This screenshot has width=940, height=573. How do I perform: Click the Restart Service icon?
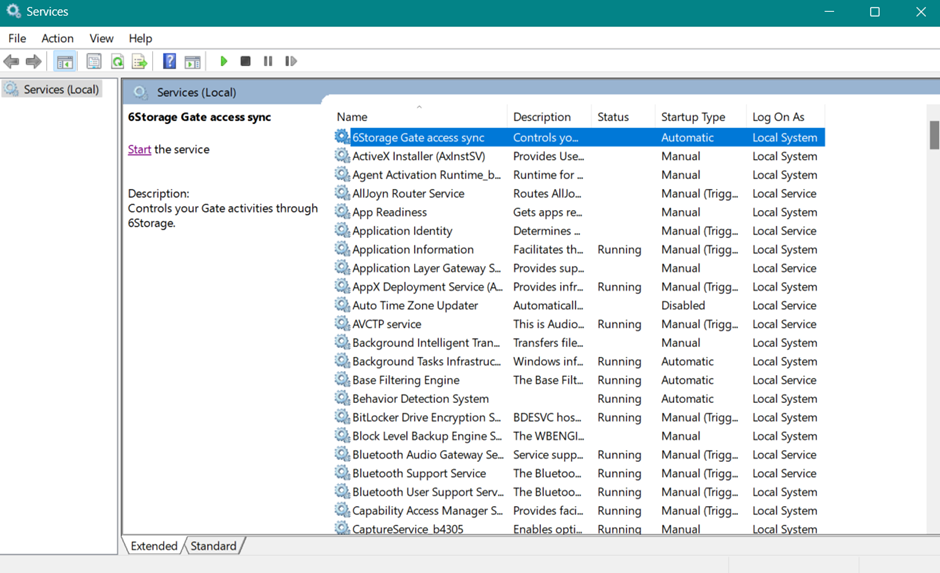click(x=291, y=61)
